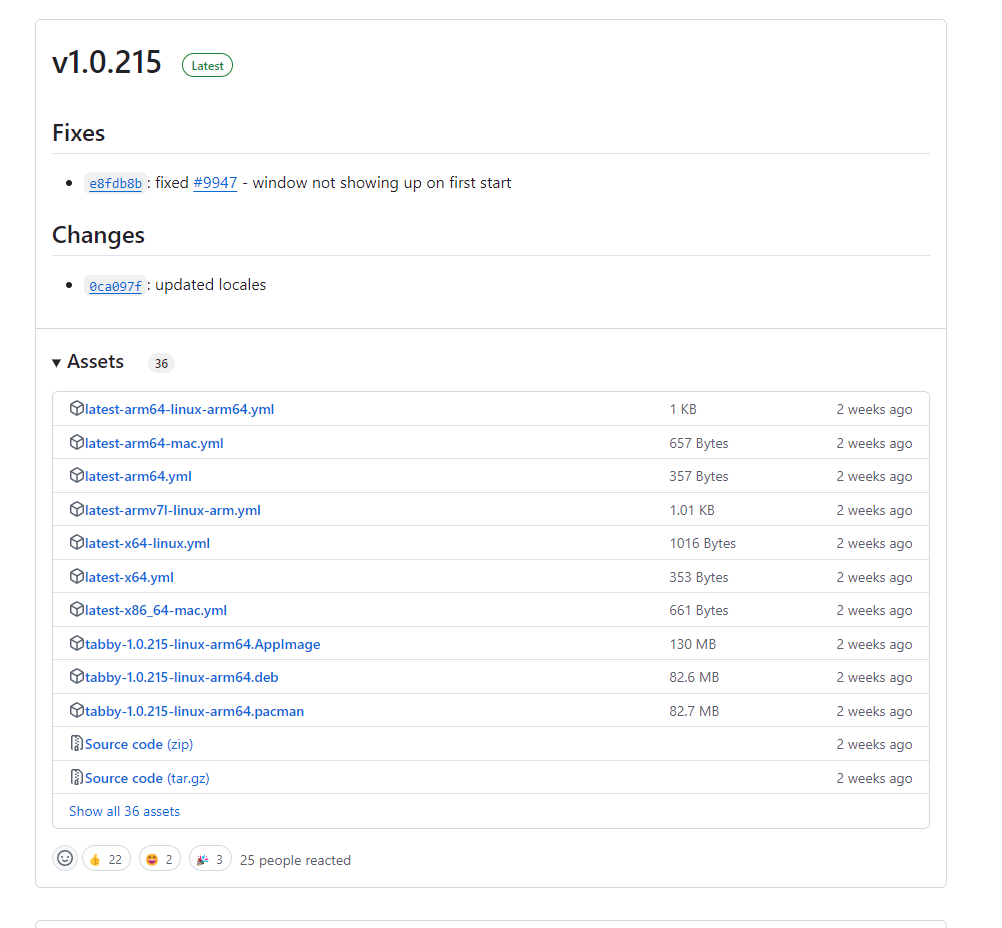Click the package icon beside latest-x86_64-mac.yml
This screenshot has width=1002, height=928.
(77, 610)
